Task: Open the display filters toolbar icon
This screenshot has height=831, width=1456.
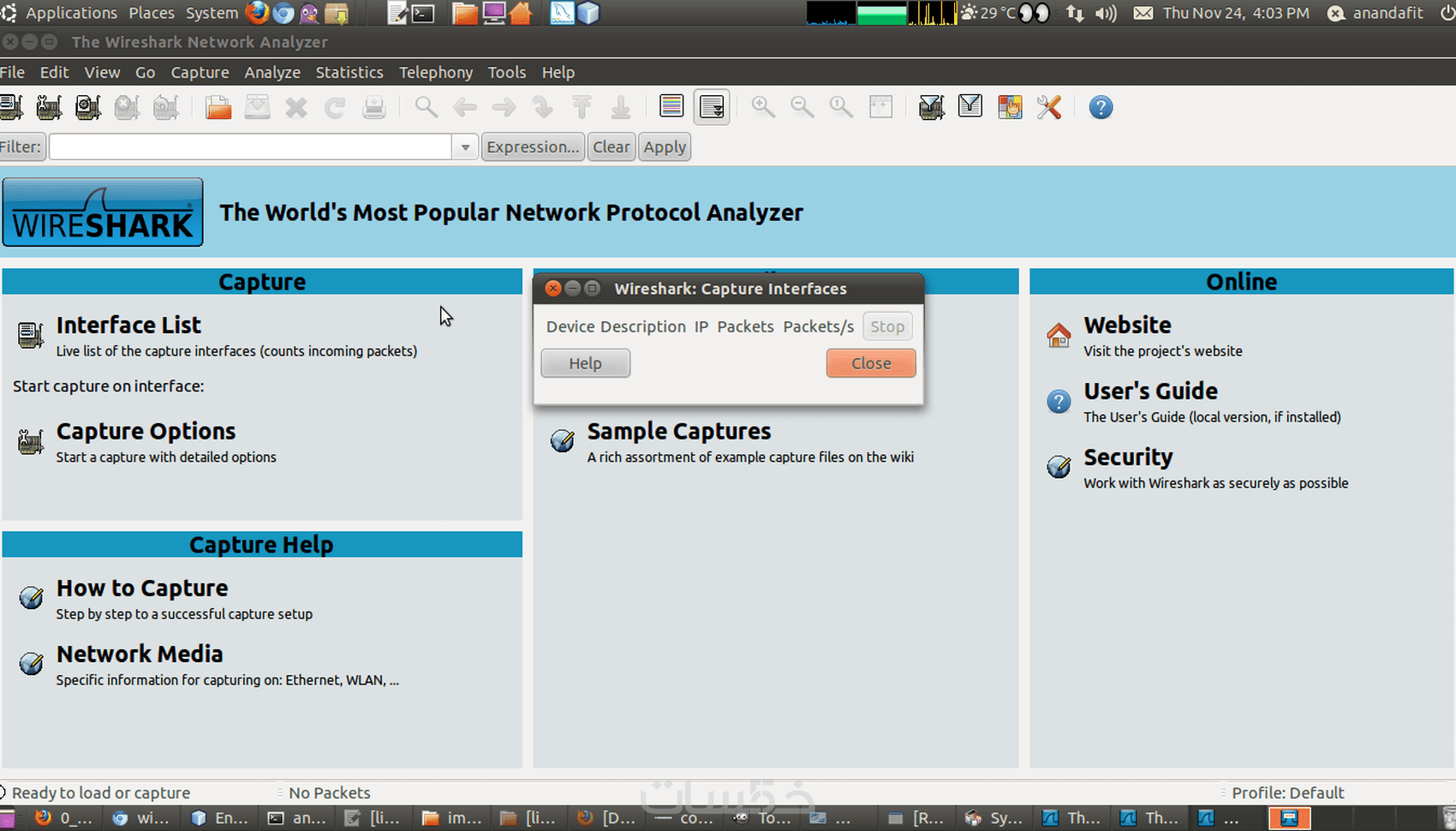Action: point(970,107)
